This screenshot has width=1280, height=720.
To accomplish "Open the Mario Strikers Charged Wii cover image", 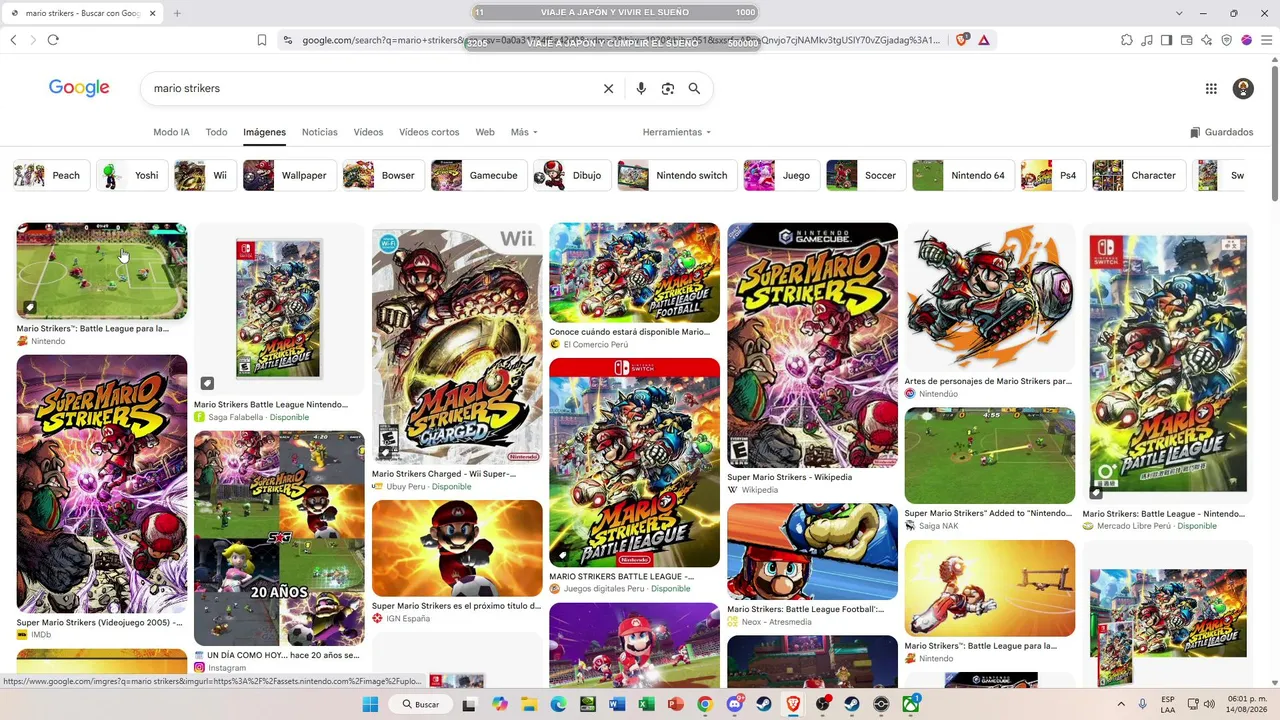I will [457, 345].
